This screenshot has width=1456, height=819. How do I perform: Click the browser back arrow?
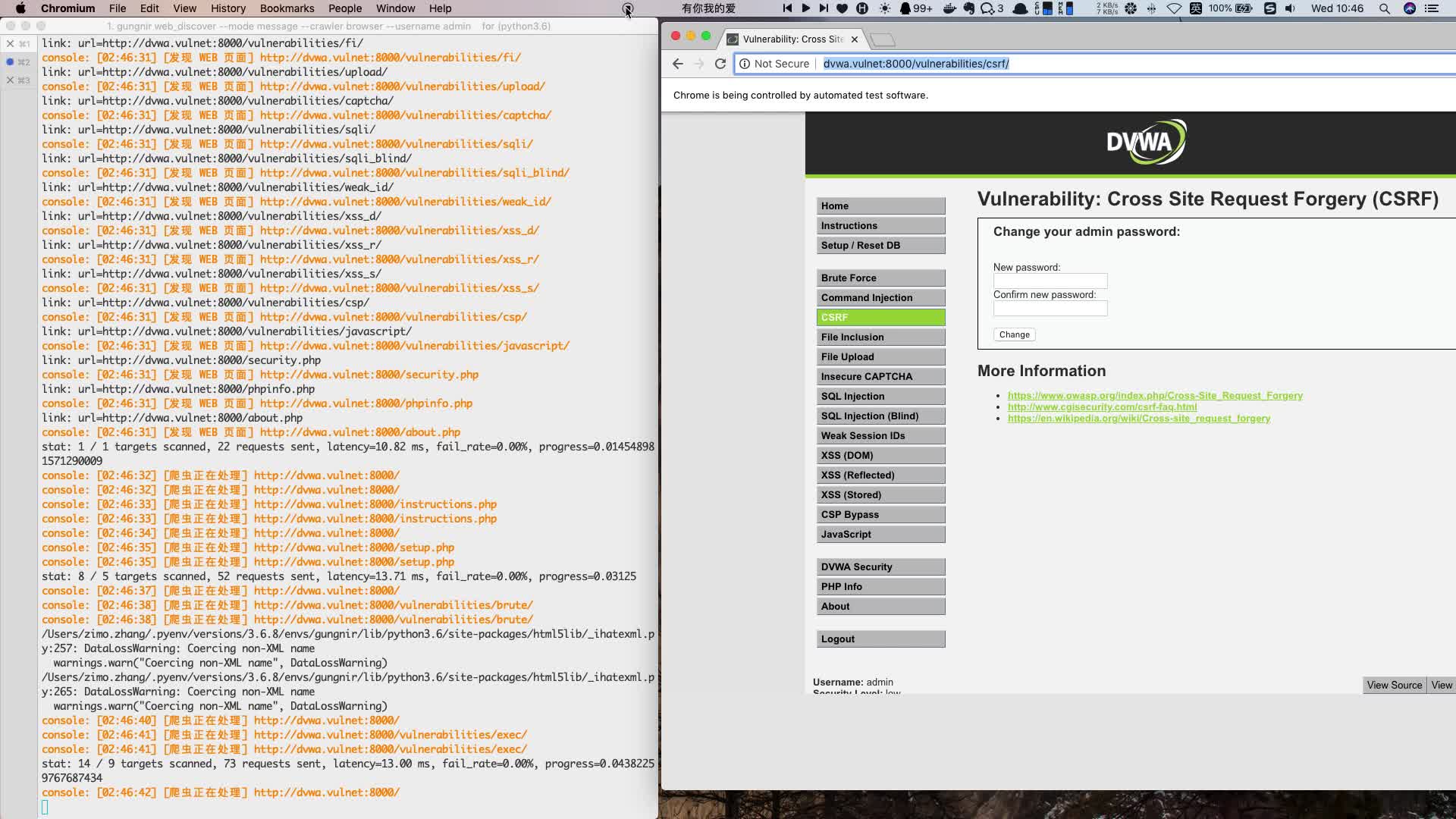678,64
